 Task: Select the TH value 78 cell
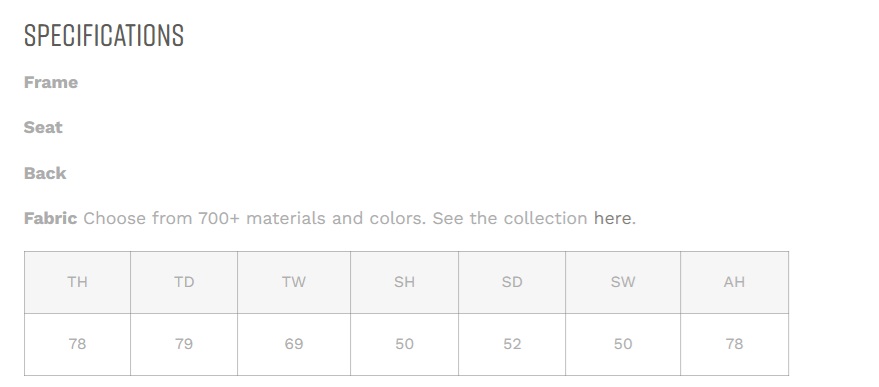pos(77,344)
